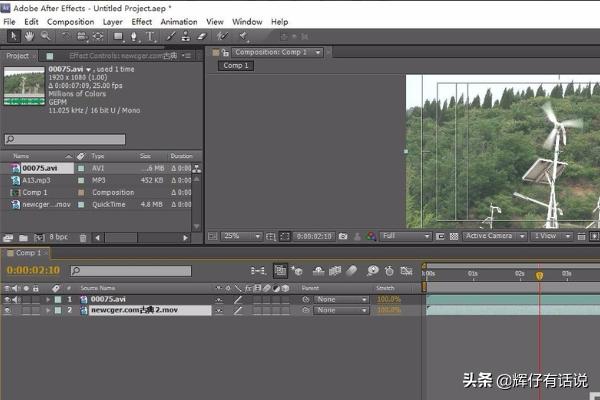The height and width of the screenshot is (400, 600).
Task: Select the Horizontal Type tool
Action: [x=148, y=36]
